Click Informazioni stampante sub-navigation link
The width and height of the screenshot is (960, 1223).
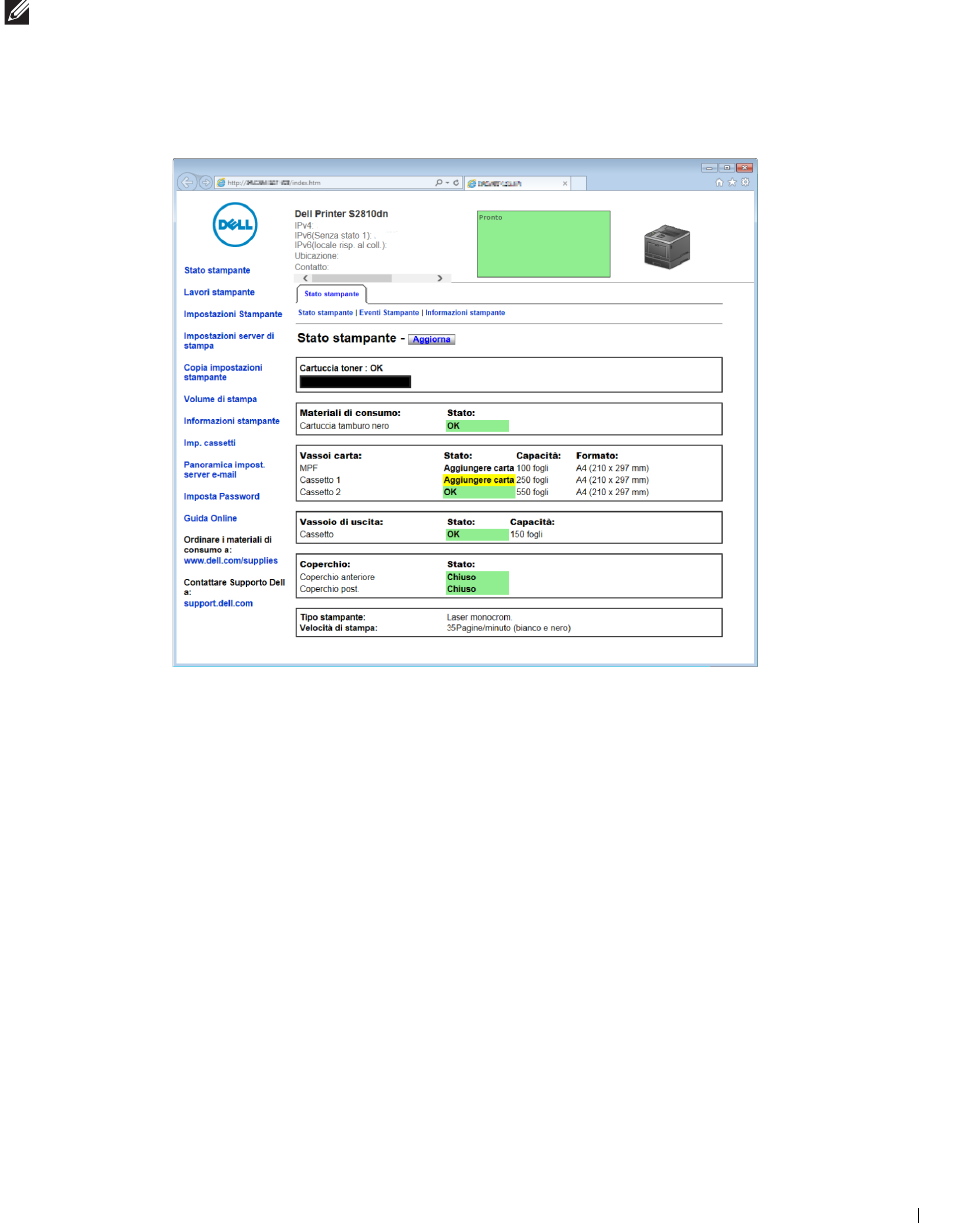pyautogui.click(x=465, y=313)
